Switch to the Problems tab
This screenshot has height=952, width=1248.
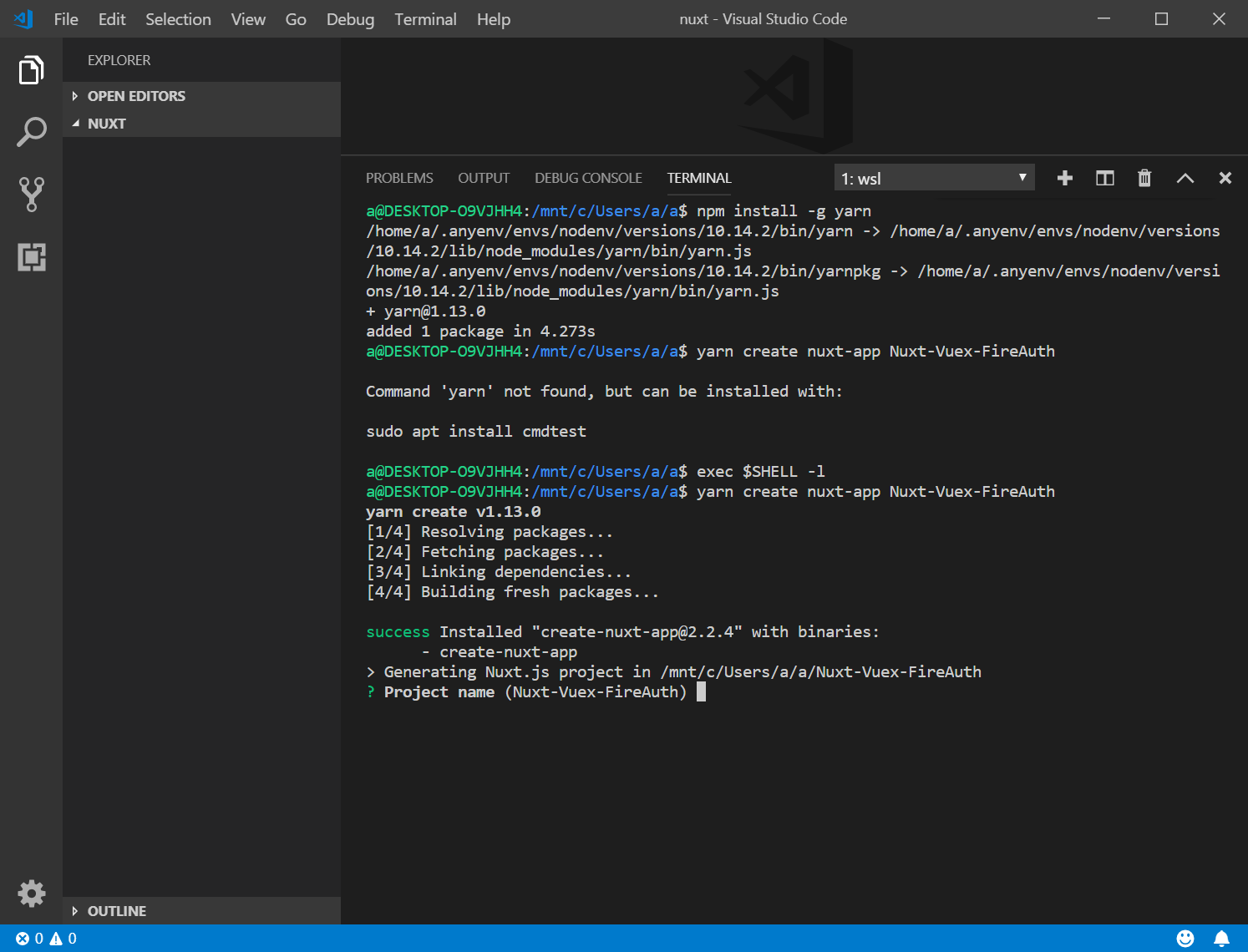click(x=399, y=178)
